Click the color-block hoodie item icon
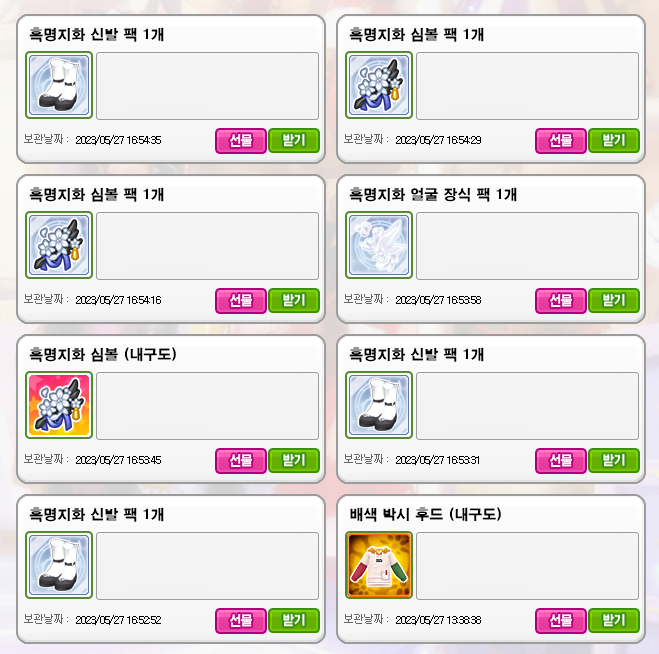 pyautogui.click(x=379, y=565)
